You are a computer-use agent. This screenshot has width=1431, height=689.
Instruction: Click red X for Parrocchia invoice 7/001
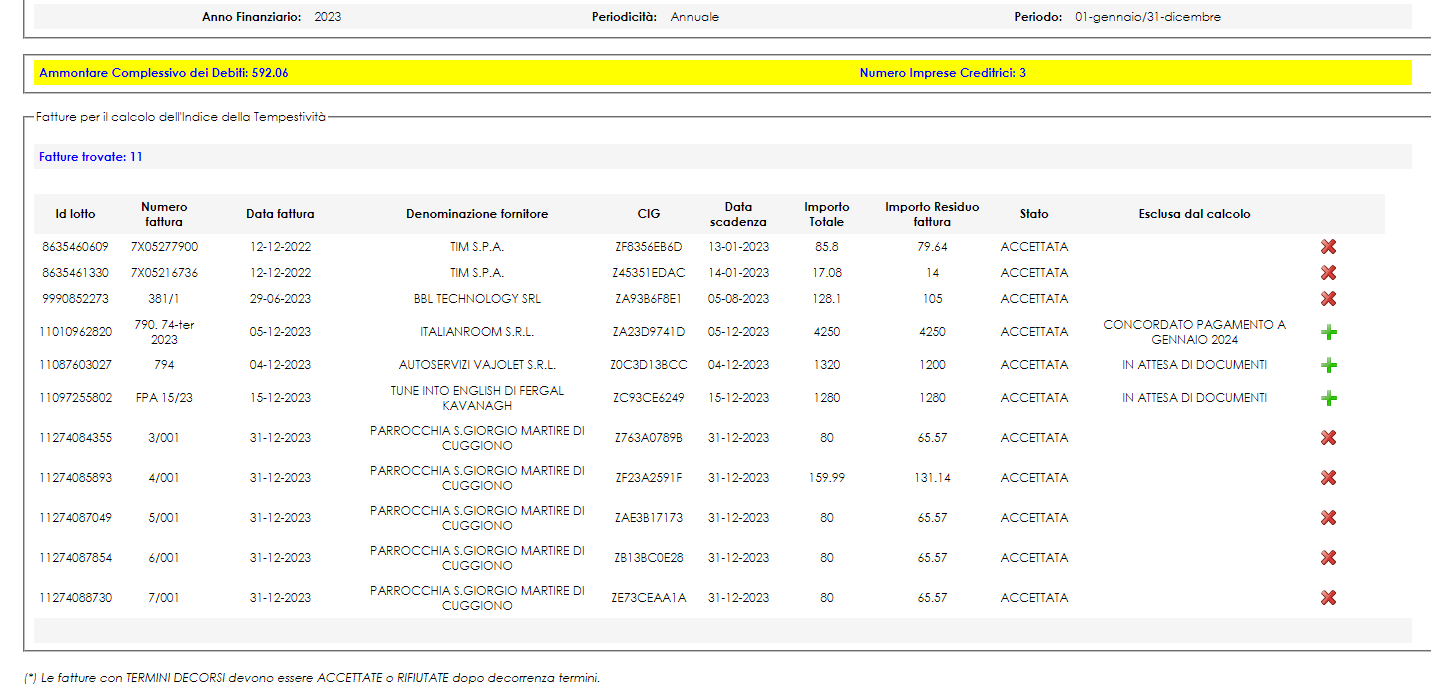pyautogui.click(x=1328, y=598)
